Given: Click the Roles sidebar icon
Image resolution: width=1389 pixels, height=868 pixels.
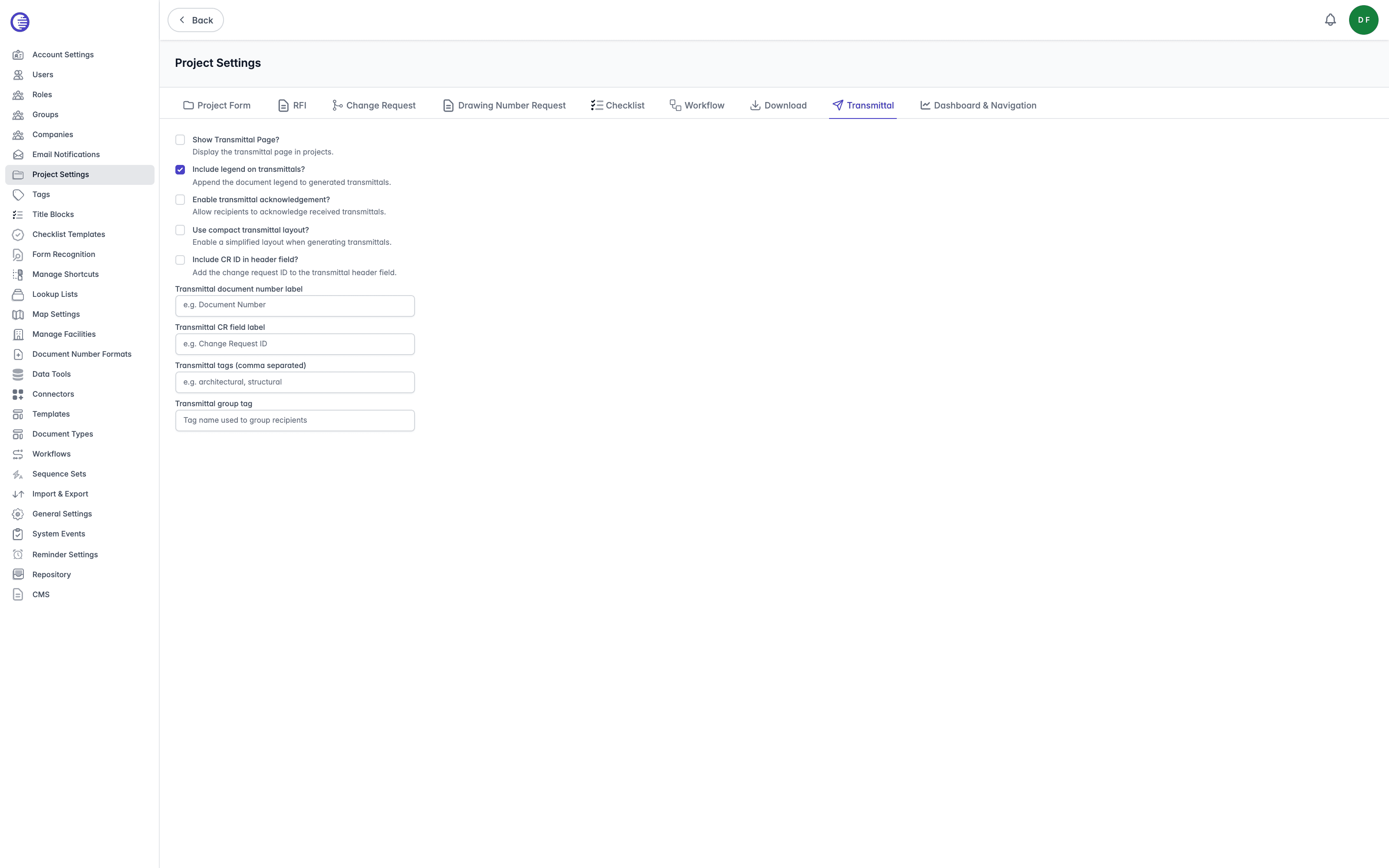Looking at the screenshot, I should 18,95.
